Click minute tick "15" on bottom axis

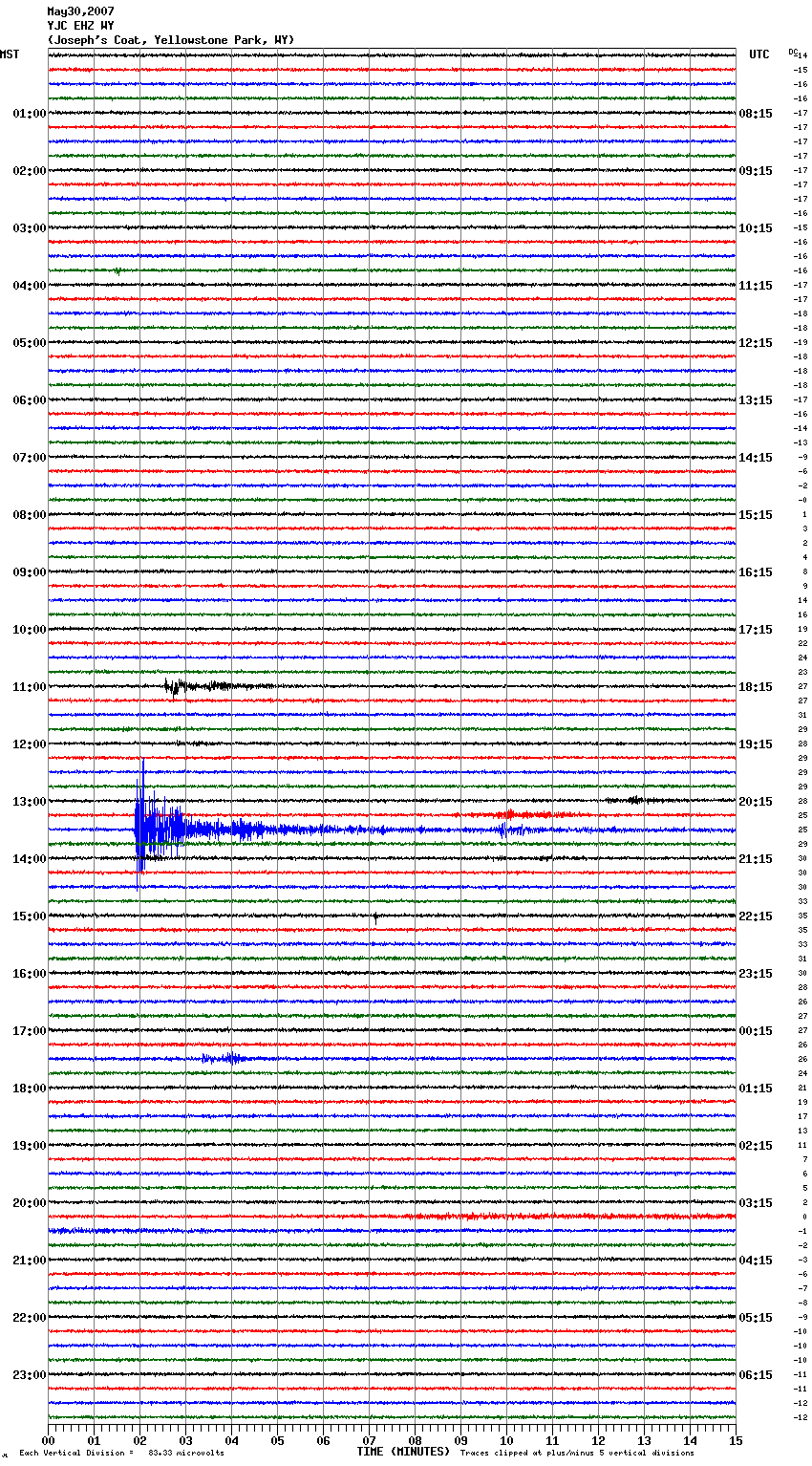[736, 1440]
